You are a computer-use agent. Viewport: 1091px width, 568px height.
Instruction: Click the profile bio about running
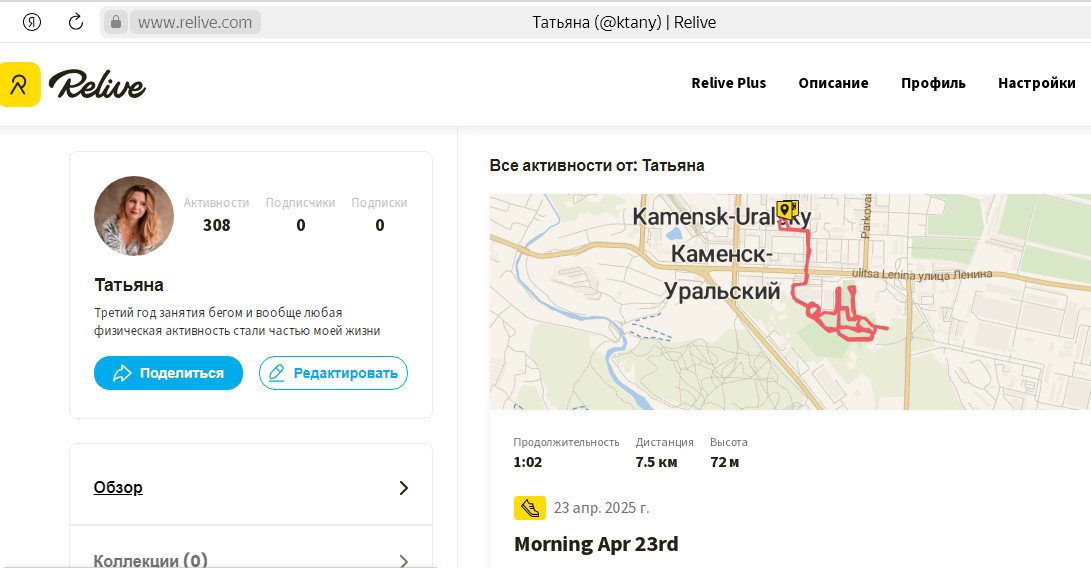tap(237, 322)
